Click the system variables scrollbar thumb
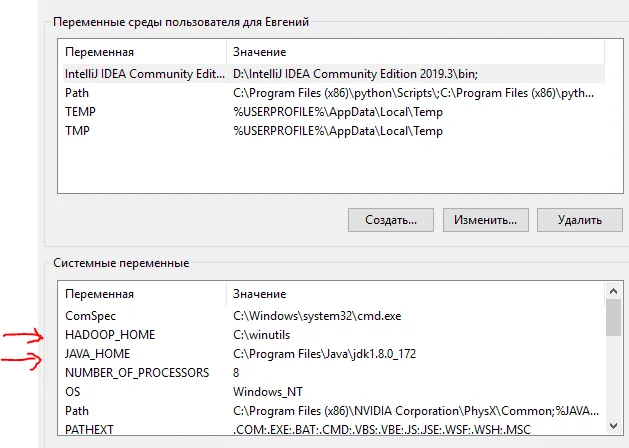Viewport: 629px width, 448px height. tap(612, 317)
